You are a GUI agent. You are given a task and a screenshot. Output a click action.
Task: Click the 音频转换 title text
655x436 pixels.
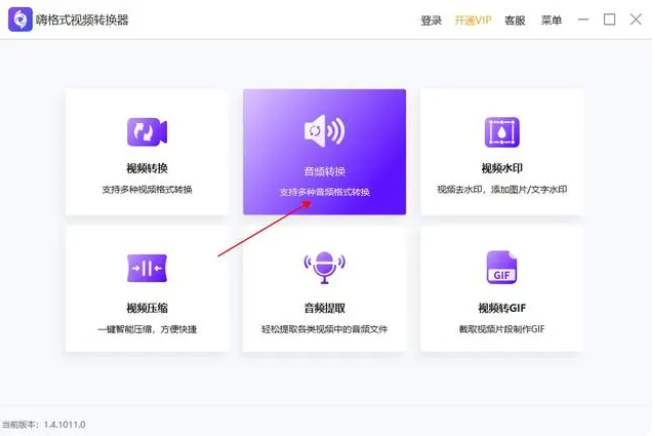324,171
